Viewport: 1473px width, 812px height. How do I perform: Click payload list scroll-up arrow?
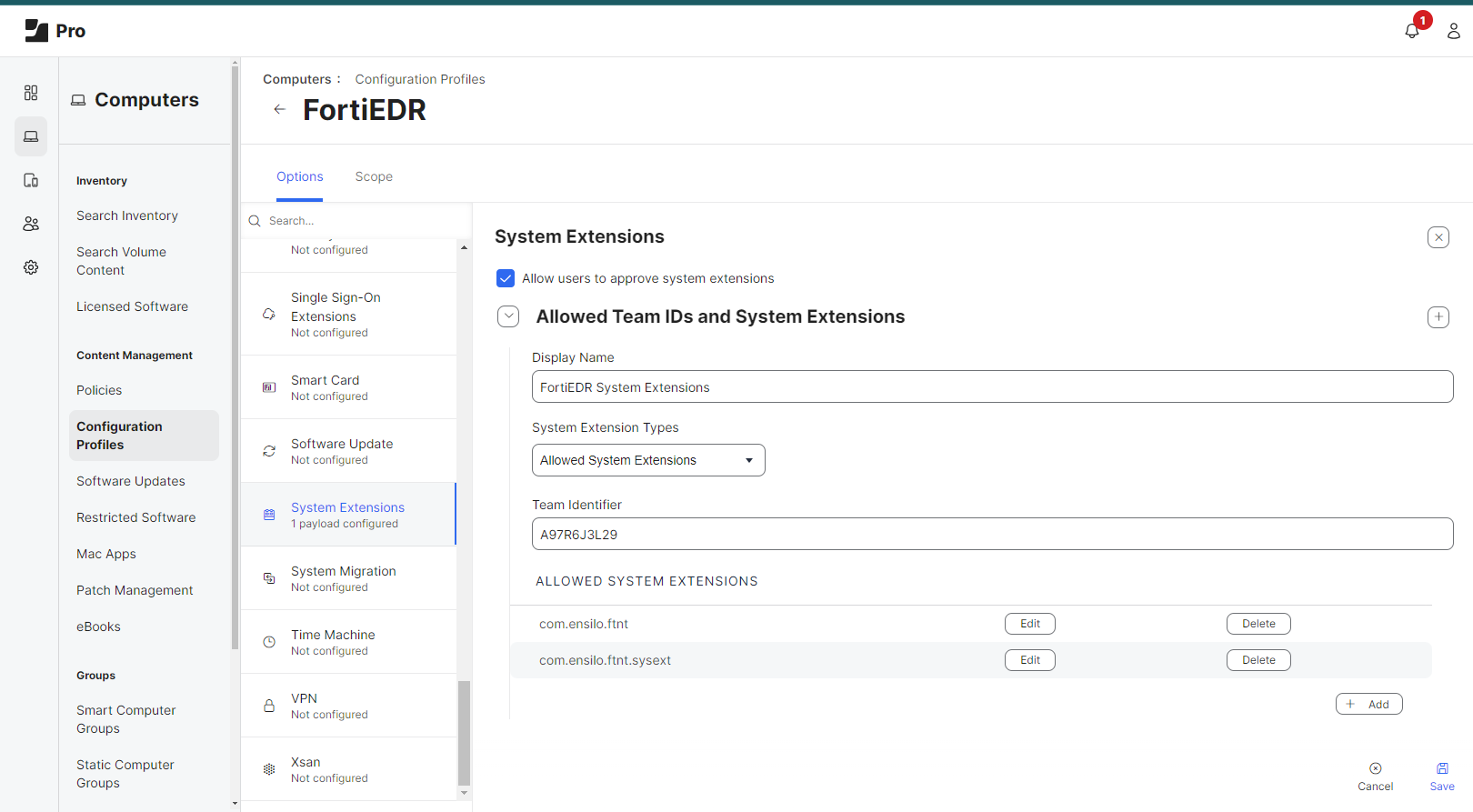click(464, 247)
